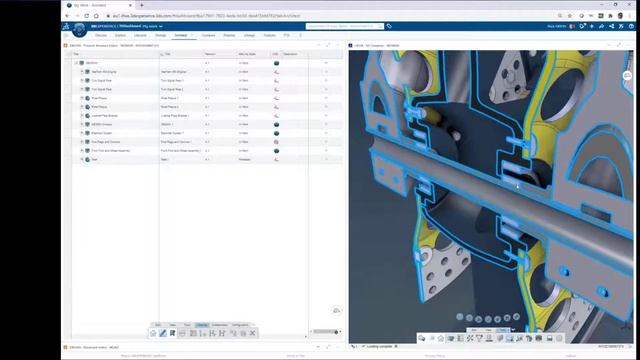640x360 pixels.
Task: Click the Title cell "License Plate Bracket 1"
Action: click(174, 116)
